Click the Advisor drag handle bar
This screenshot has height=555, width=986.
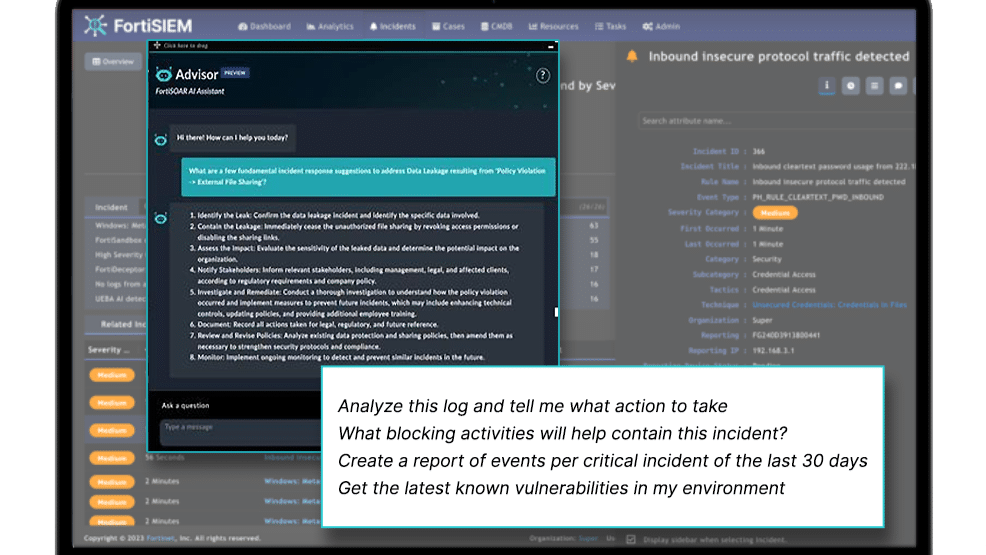click(353, 46)
